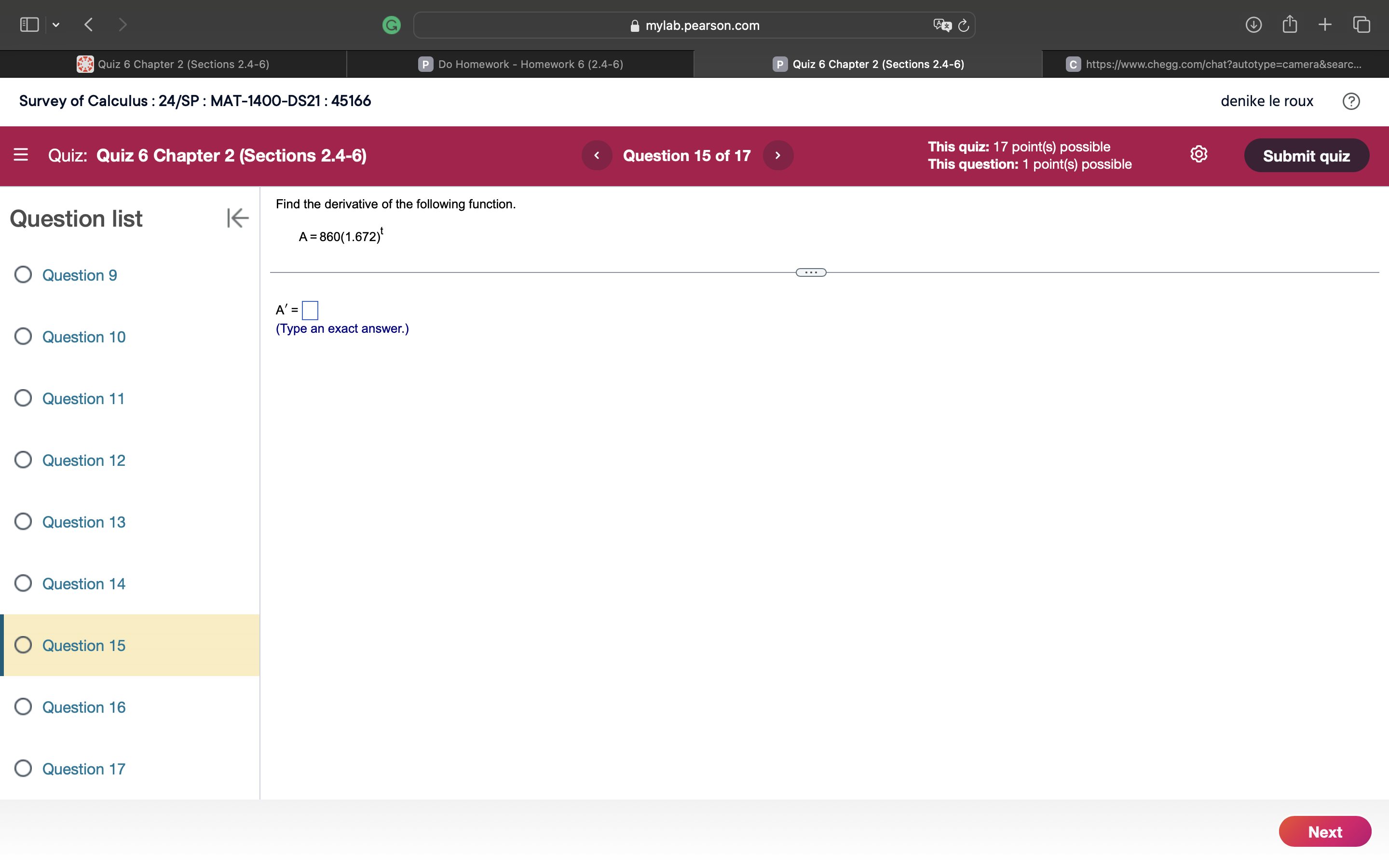Switch to the Chegg chat tab

(1214, 64)
